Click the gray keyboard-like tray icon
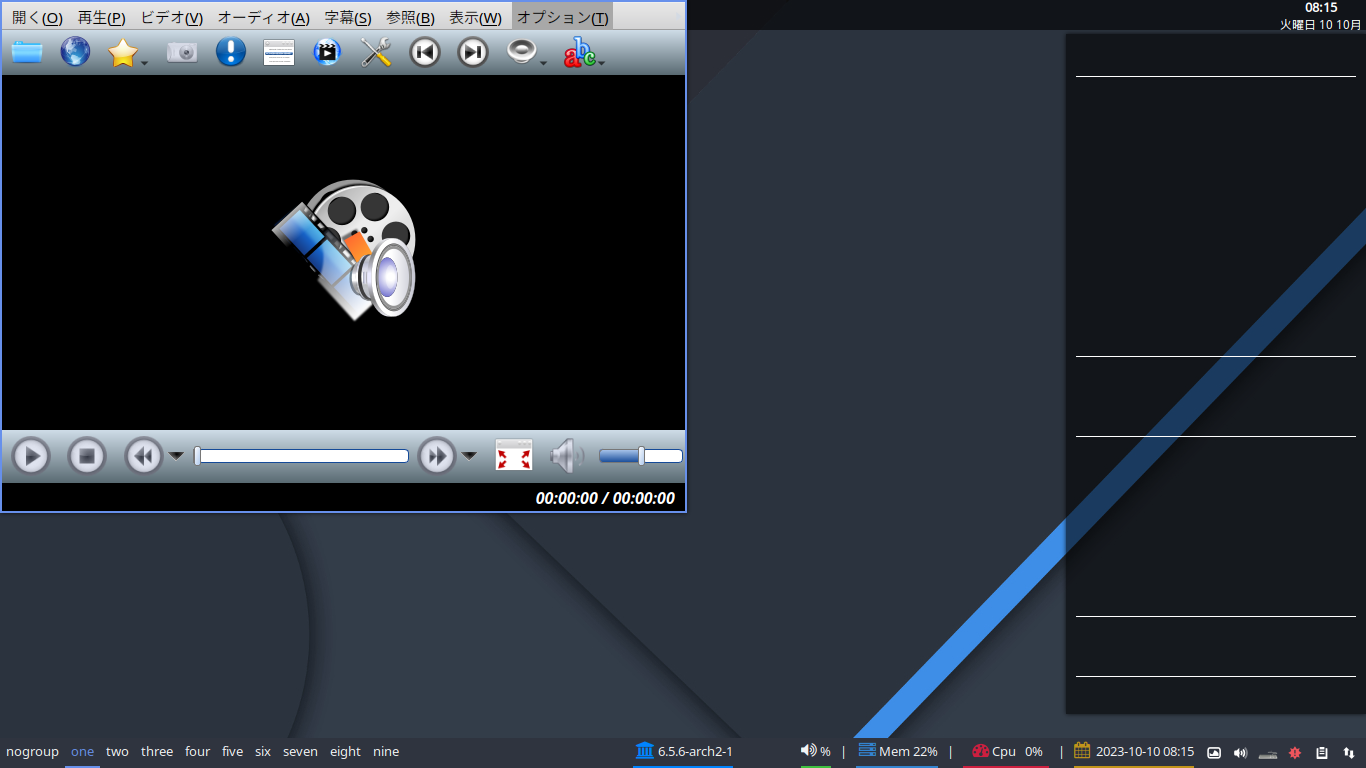The height and width of the screenshot is (768, 1366). 1268,752
